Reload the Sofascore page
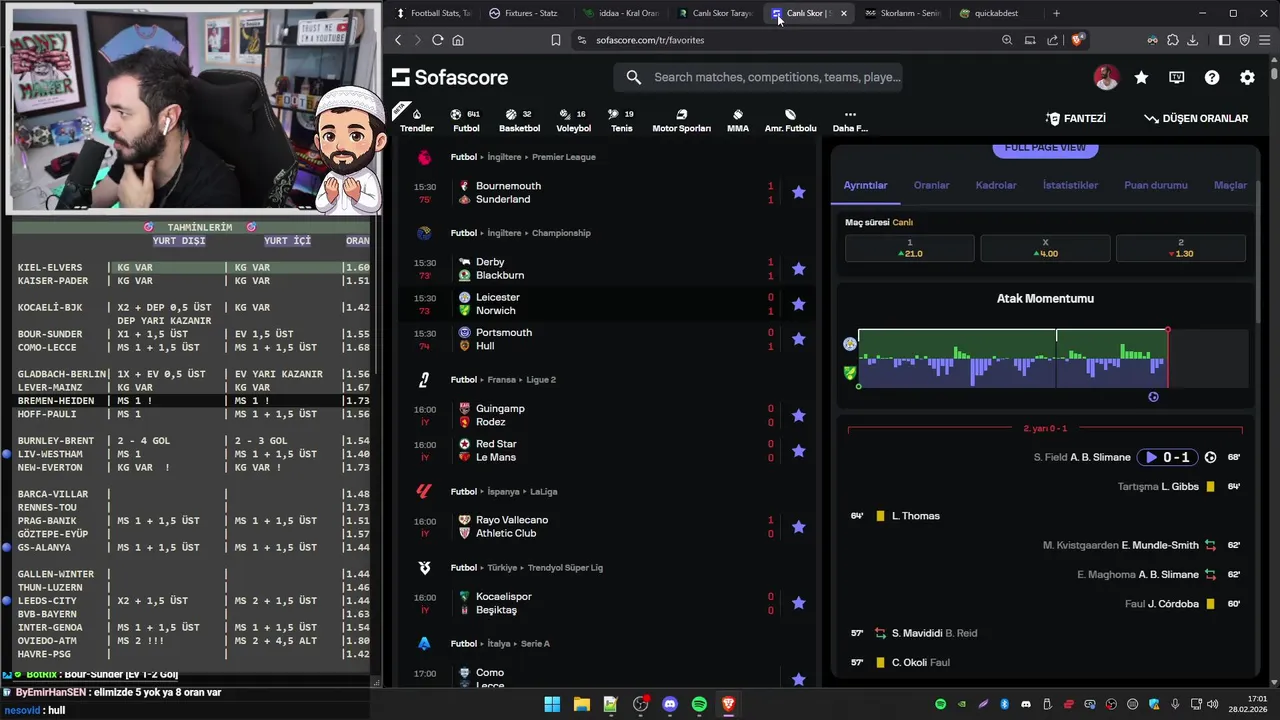 pos(437,40)
